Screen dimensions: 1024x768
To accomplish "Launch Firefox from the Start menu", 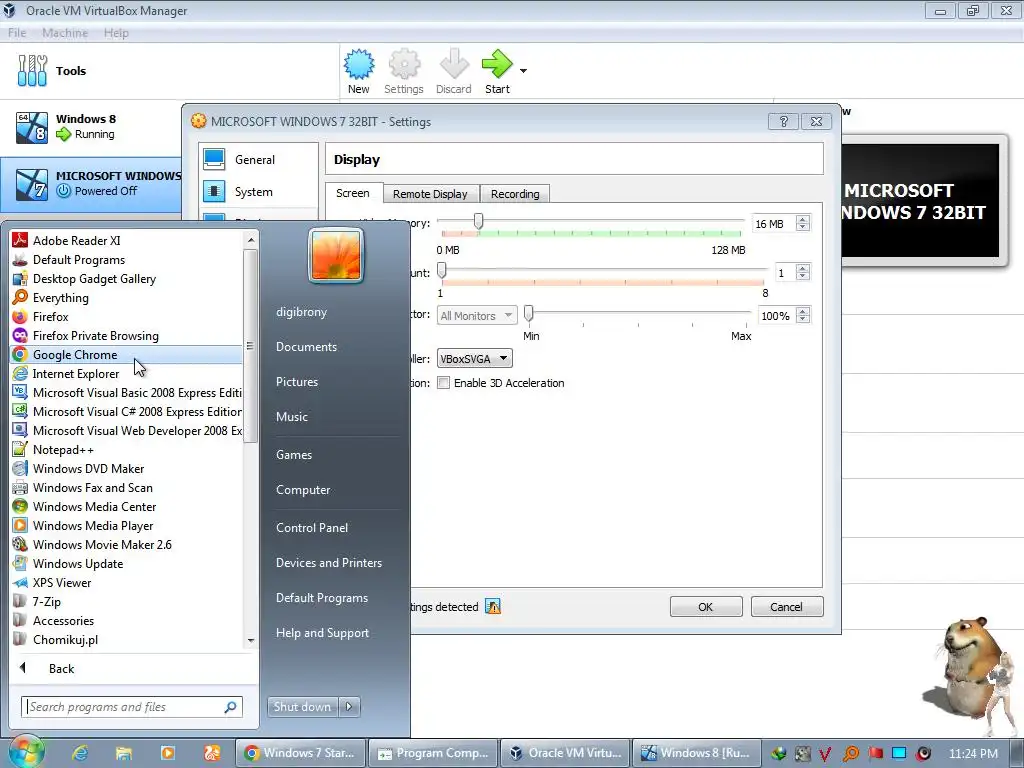I will [127, 316].
